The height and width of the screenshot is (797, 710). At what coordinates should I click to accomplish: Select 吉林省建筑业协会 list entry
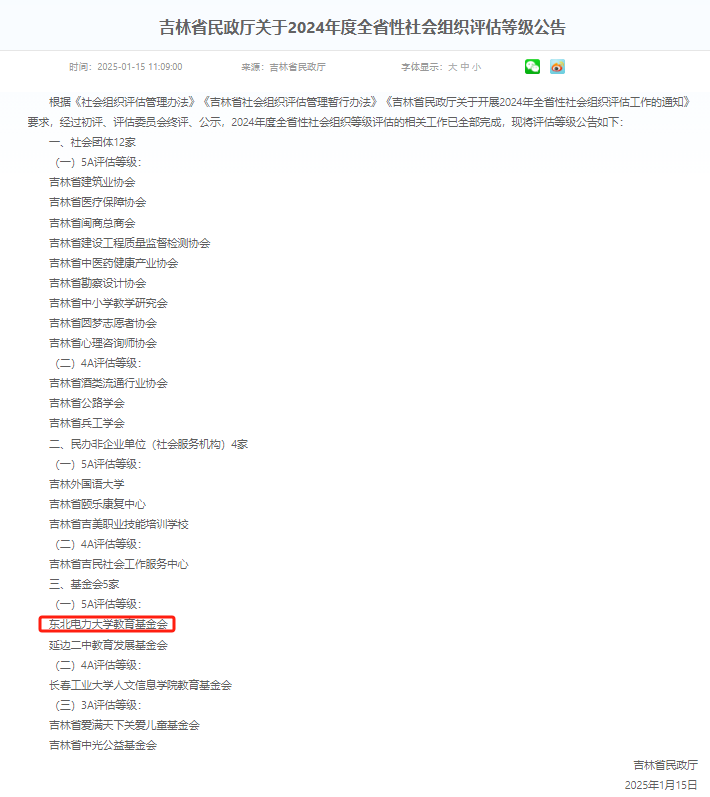92,182
